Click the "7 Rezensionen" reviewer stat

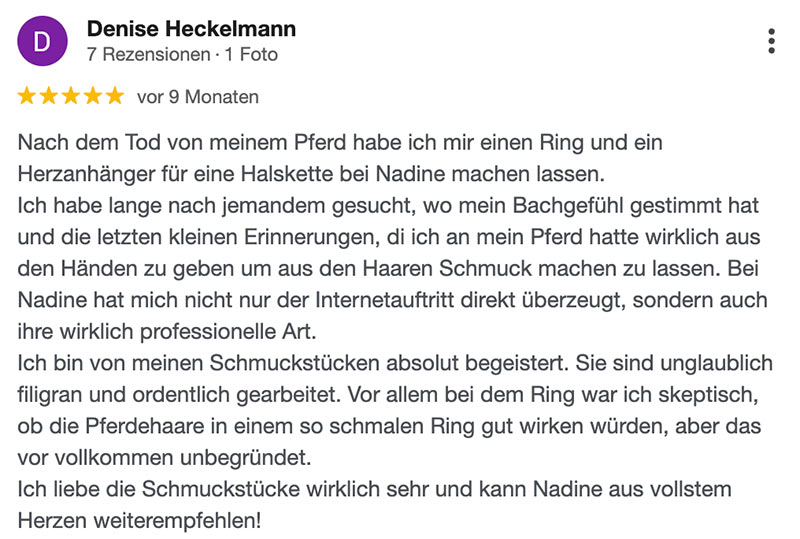click(143, 54)
